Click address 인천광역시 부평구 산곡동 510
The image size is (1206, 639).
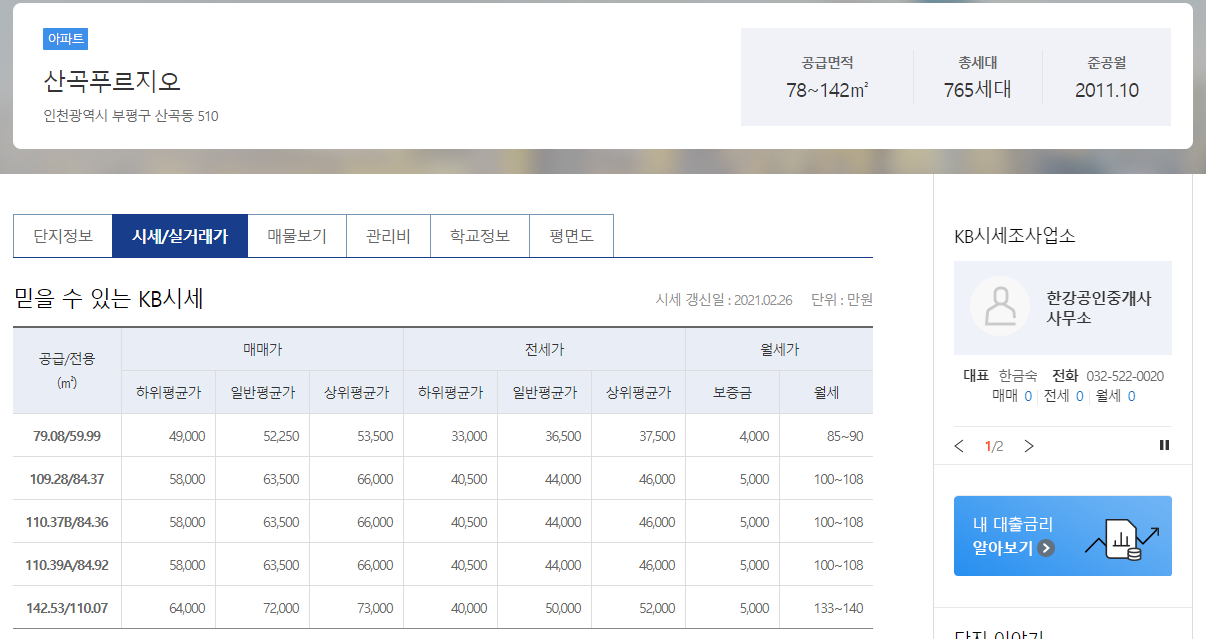[131, 116]
